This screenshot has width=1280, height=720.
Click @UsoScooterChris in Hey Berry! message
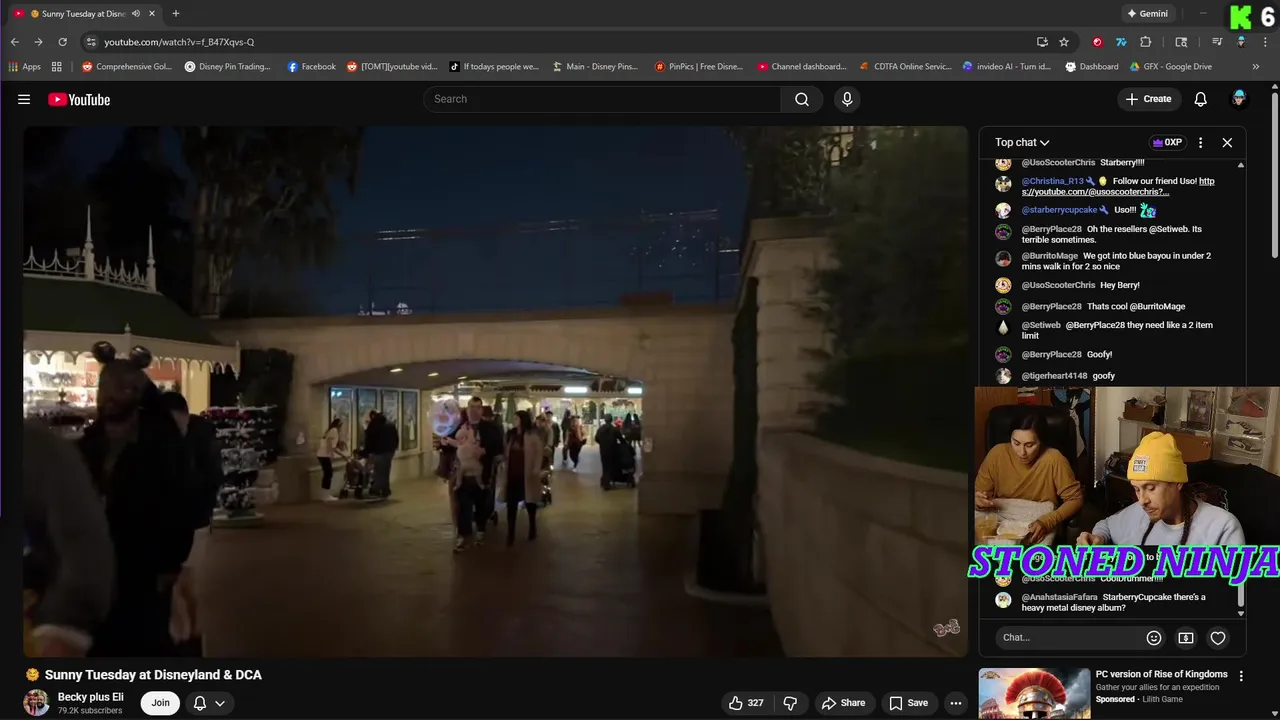[1058, 285]
